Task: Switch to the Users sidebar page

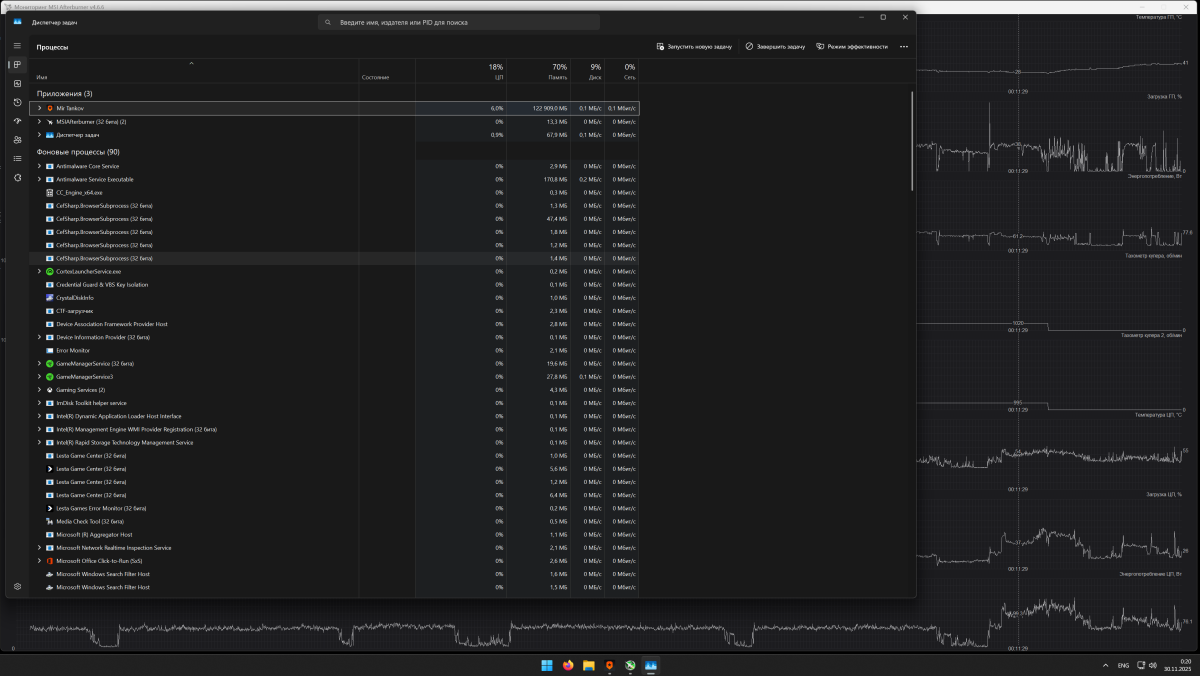Action: 17,140
